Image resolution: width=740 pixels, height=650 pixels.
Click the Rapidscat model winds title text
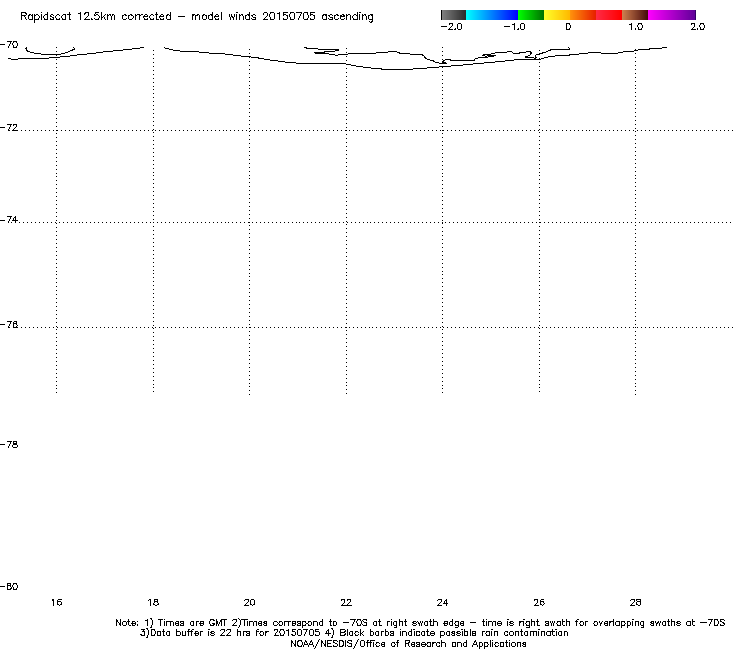coord(197,17)
